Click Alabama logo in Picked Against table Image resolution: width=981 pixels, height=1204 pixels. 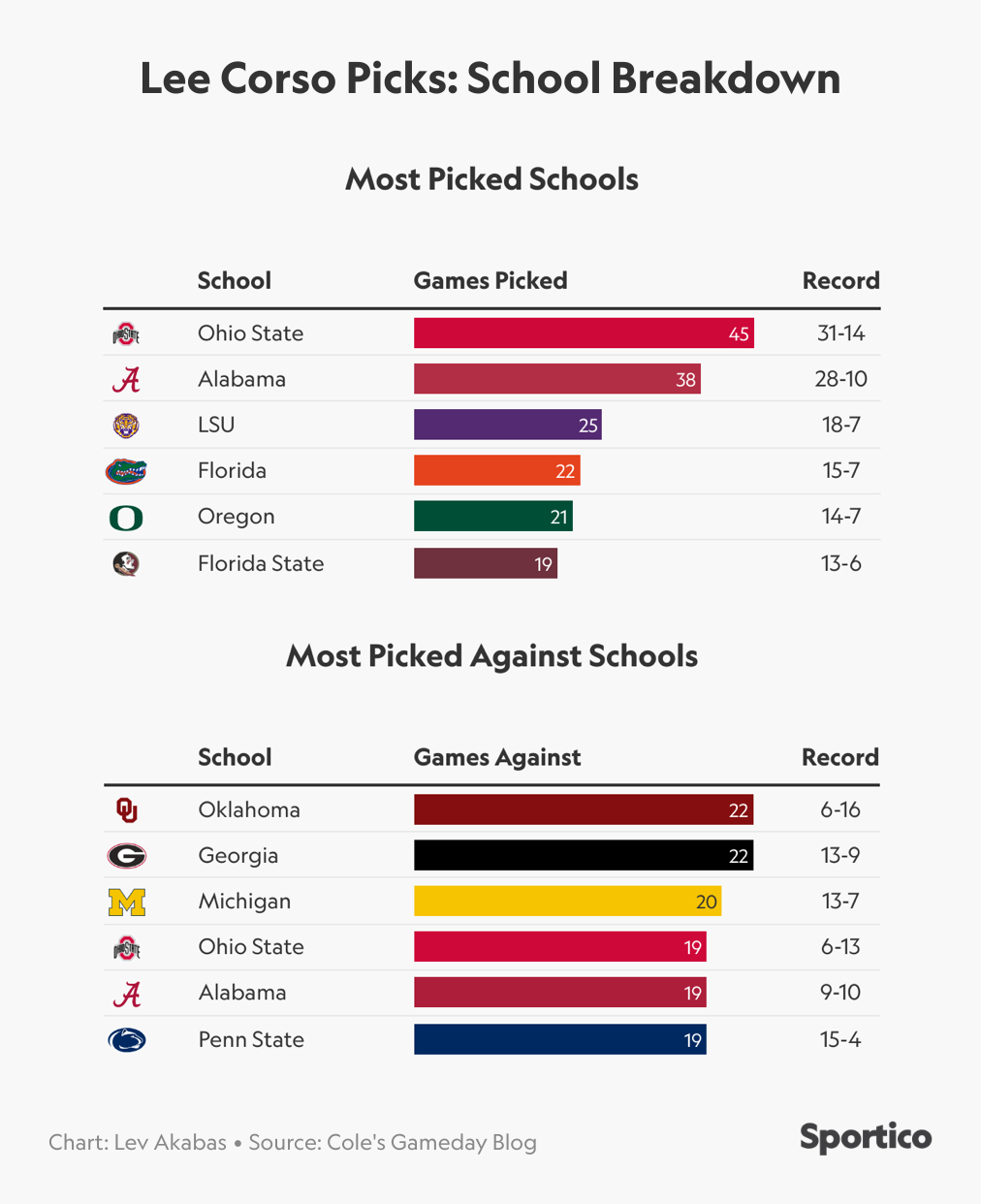(x=126, y=994)
